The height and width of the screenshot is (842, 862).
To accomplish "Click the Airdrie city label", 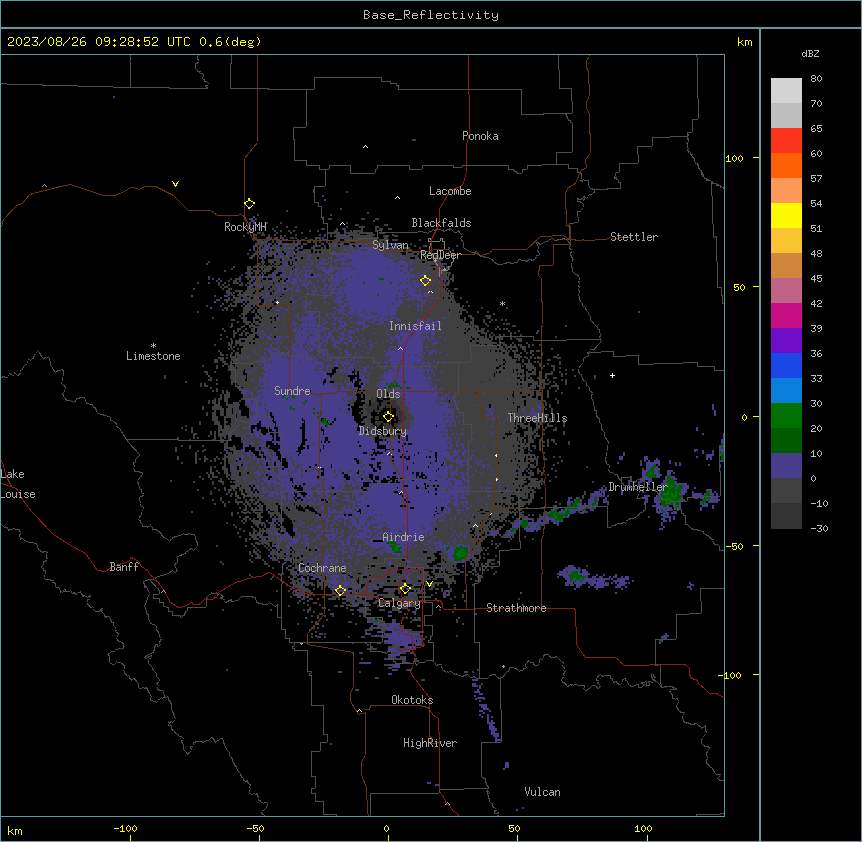I will point(403,537).
